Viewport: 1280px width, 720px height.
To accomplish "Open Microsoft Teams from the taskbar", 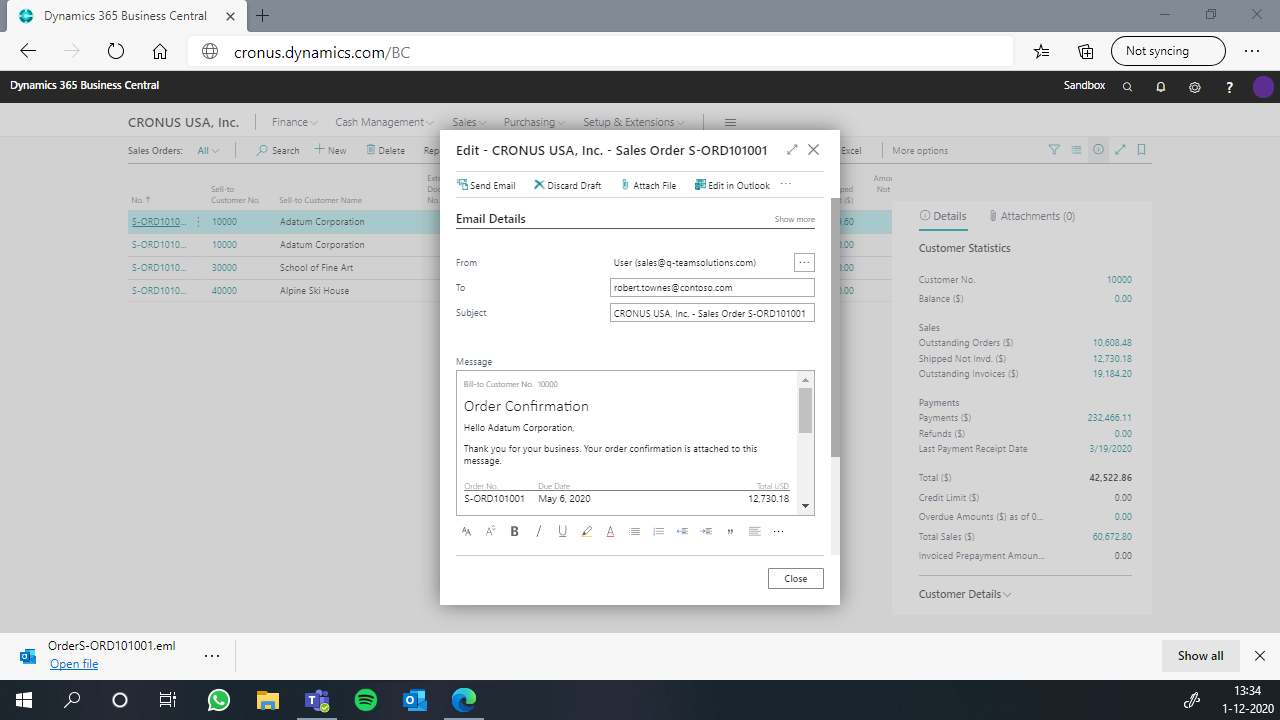I will (317, 700).
